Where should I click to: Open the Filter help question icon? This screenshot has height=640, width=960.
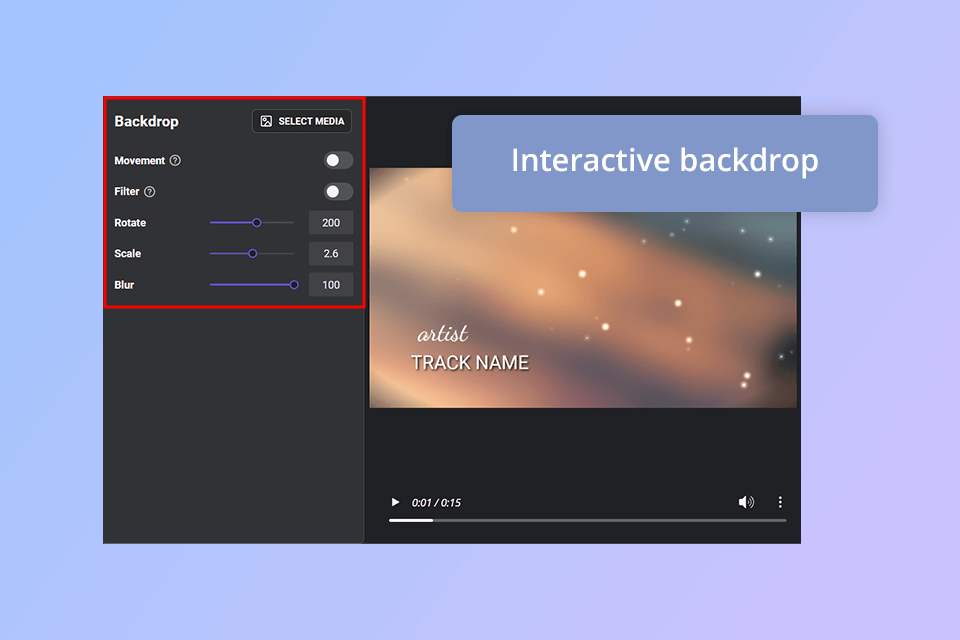click(x=149, y=192)
